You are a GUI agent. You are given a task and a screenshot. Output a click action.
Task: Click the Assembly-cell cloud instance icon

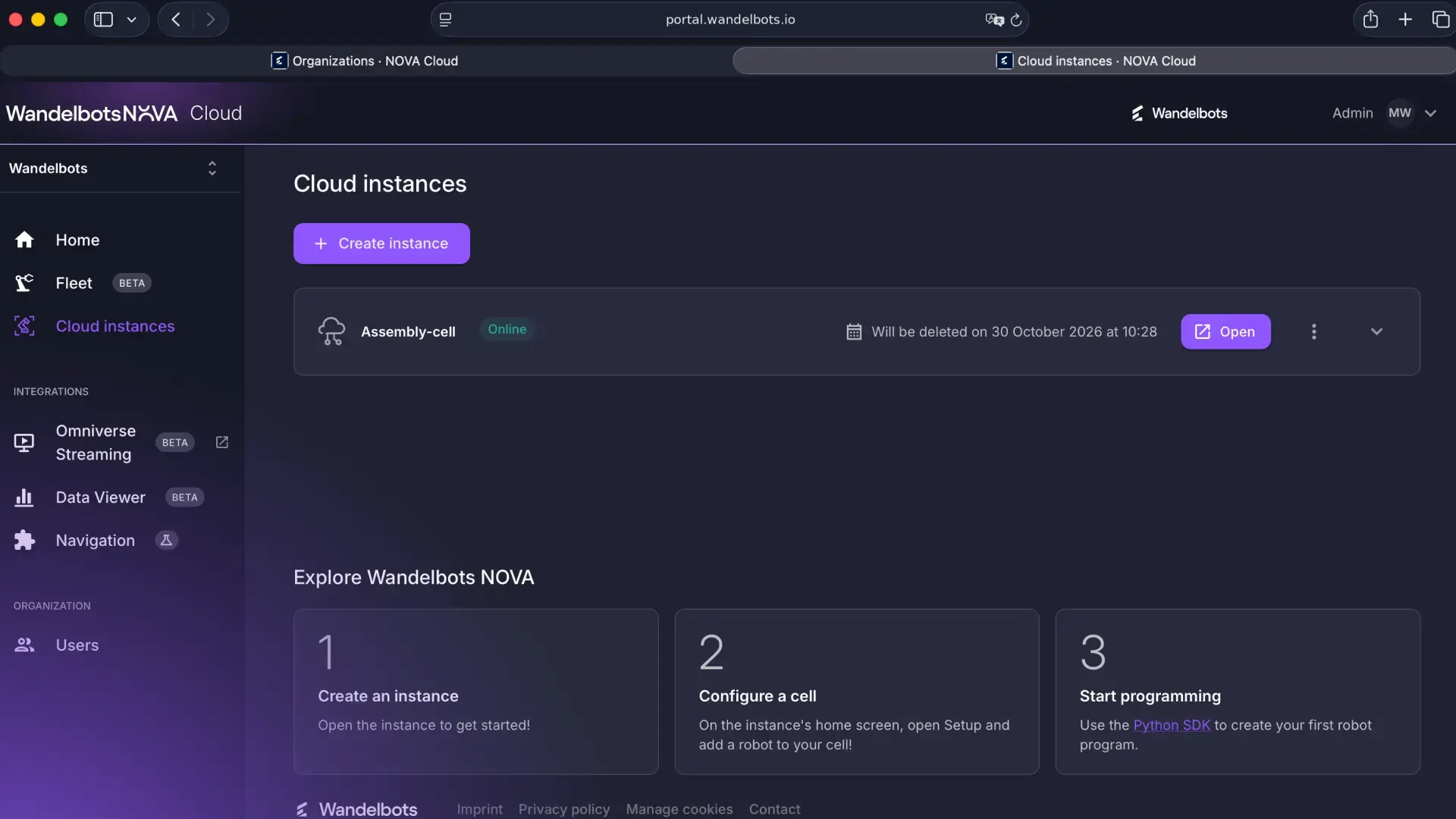(x=331, y=331)
